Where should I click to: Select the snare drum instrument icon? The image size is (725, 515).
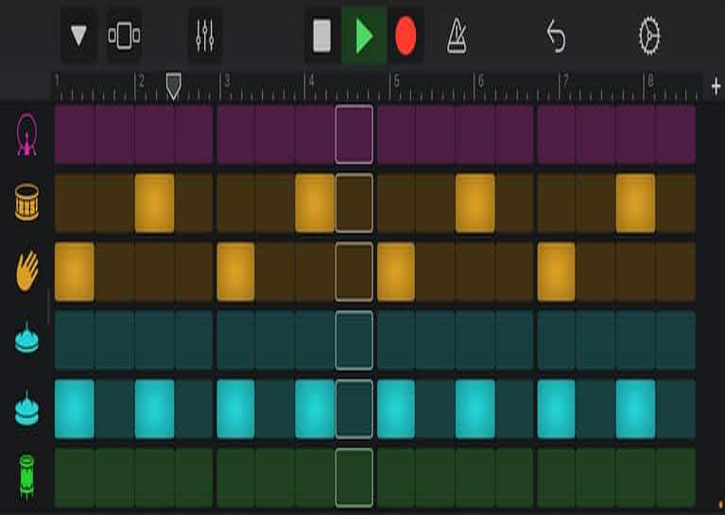pos(25,203)
